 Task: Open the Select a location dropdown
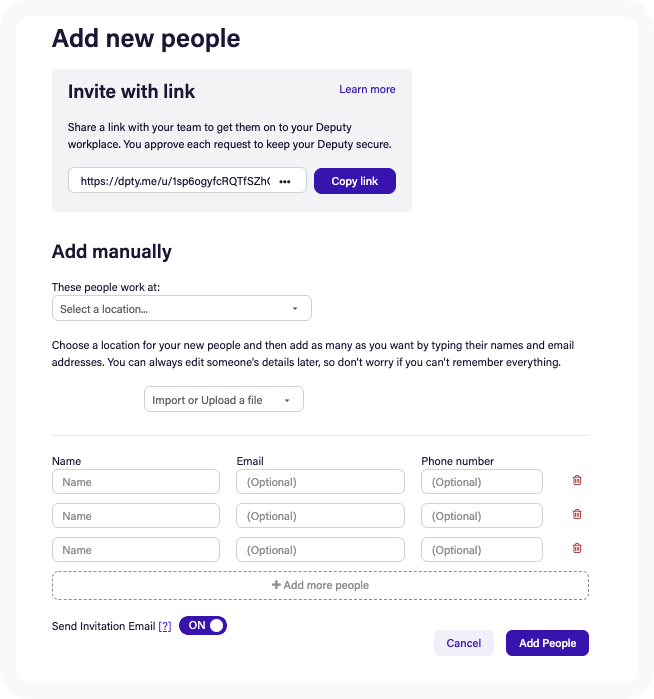point(181,309)
